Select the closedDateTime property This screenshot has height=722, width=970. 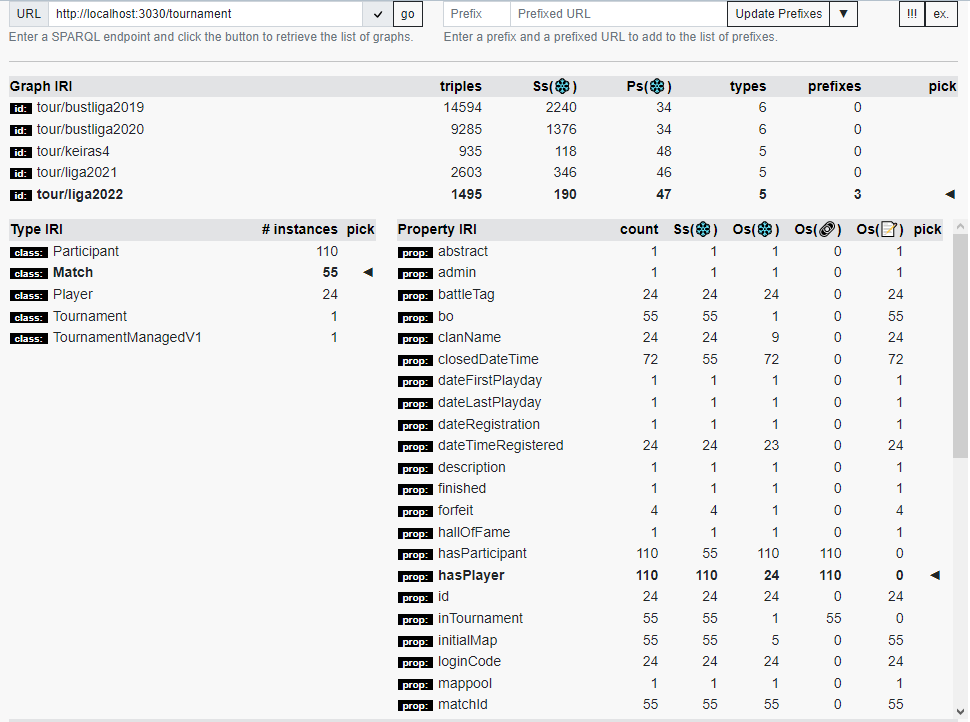click(488, 359)
